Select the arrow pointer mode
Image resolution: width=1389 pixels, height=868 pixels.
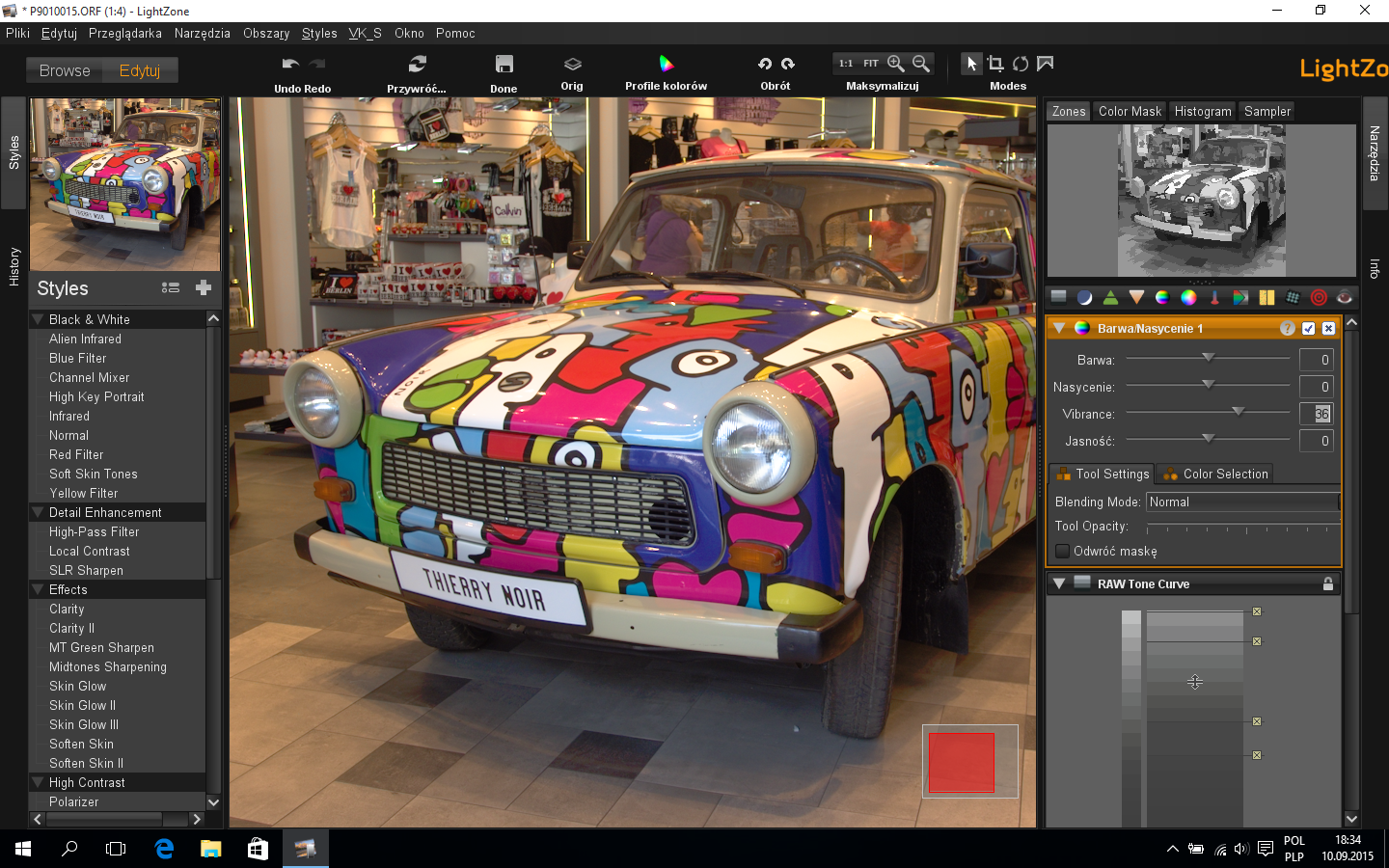coord(971,64)
